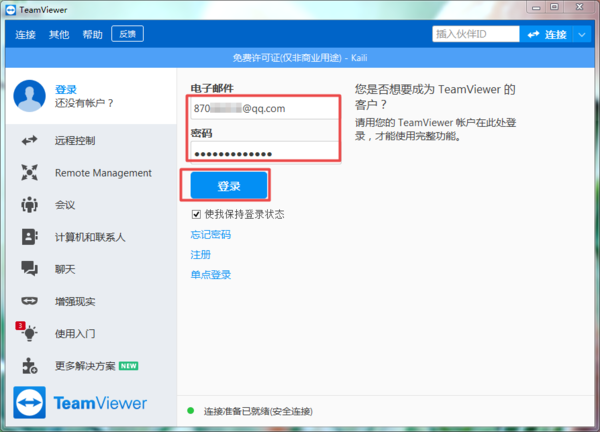Click the Getting Started lightbulb icon
The height and width of the screenshot is (432, 600).
29,333
